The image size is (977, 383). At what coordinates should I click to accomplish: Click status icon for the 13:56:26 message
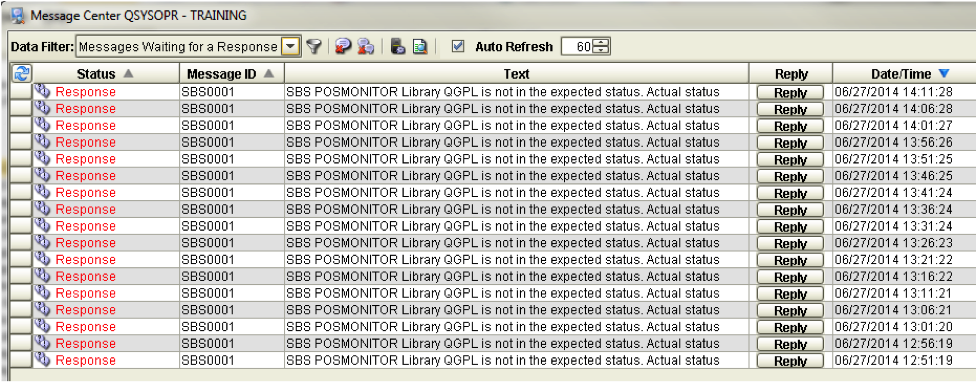coord(42,141)
